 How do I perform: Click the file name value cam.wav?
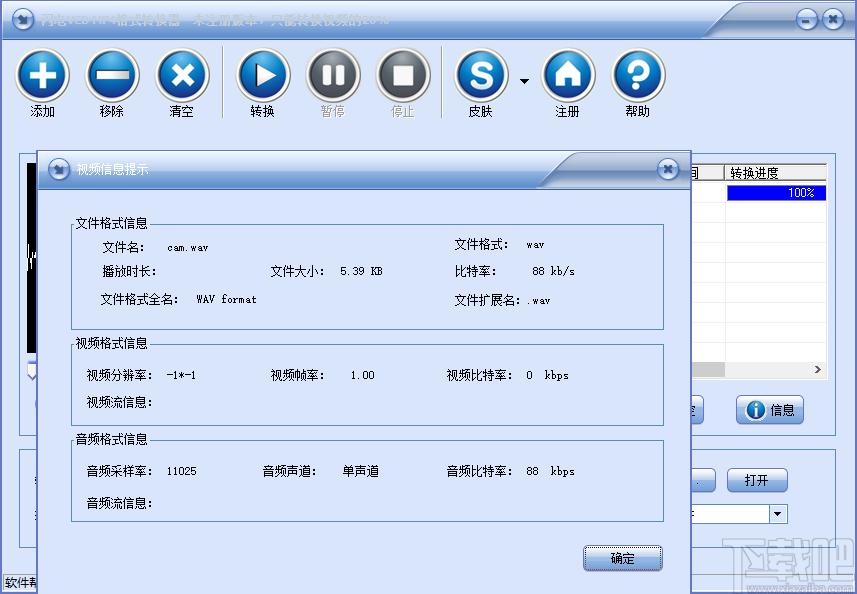pyautogui.click(x=187, y=248)
